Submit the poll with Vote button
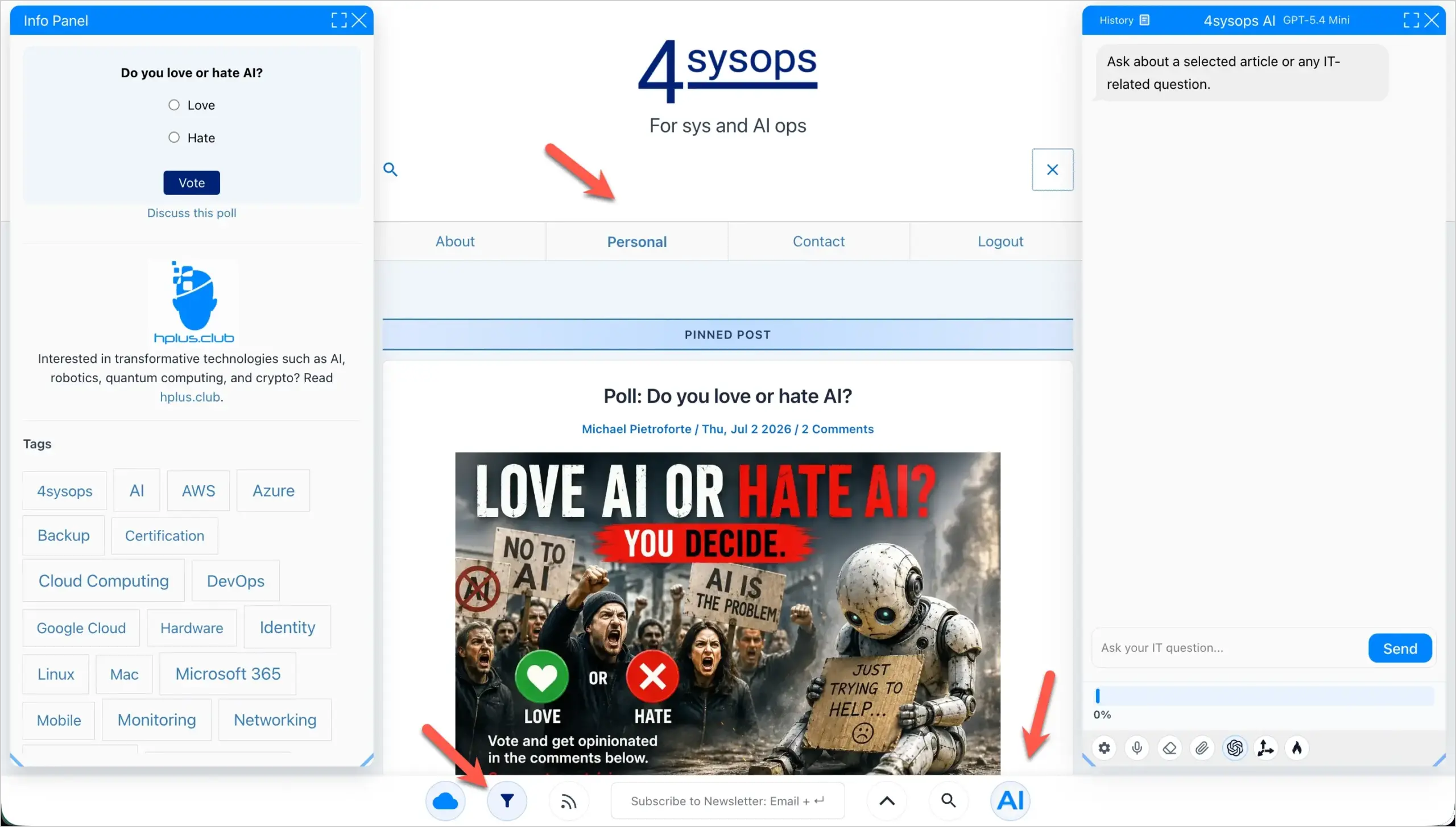The height and width of the screenshot is (827, 1456). click(192, 183)
